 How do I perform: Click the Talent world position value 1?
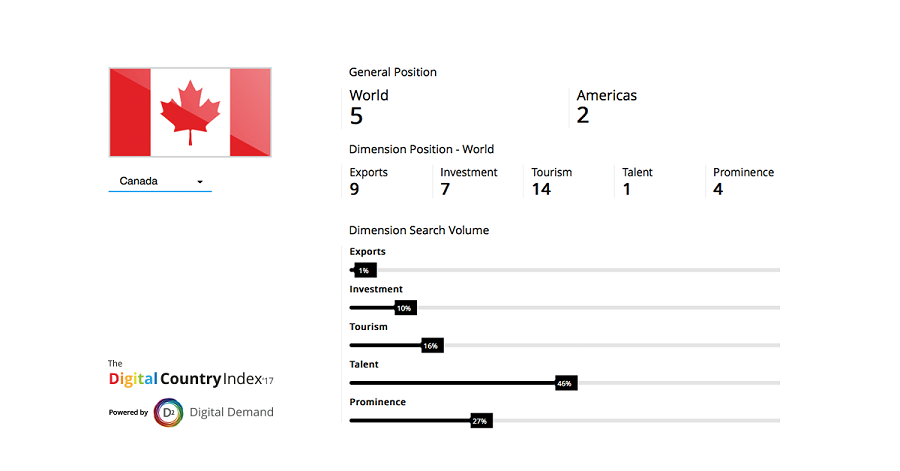[627, 189]
